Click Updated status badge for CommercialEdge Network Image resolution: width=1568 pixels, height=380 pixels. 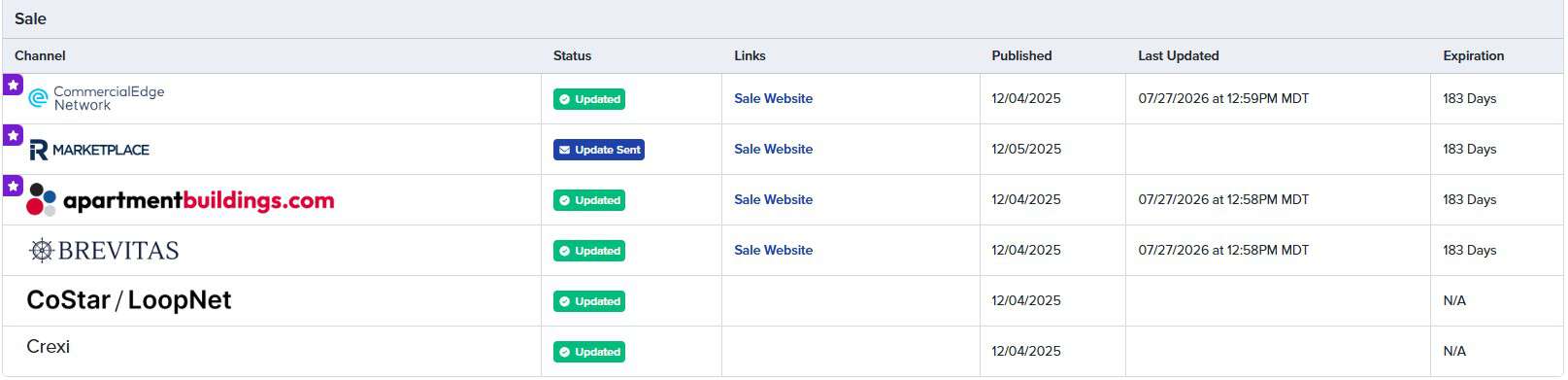[x=589, y=99]
